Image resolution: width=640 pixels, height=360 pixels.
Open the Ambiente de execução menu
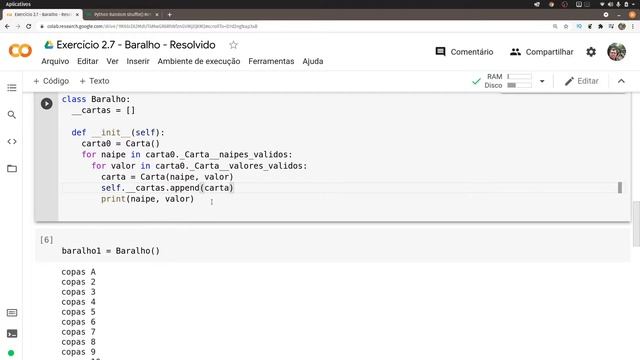pos(199,61)
